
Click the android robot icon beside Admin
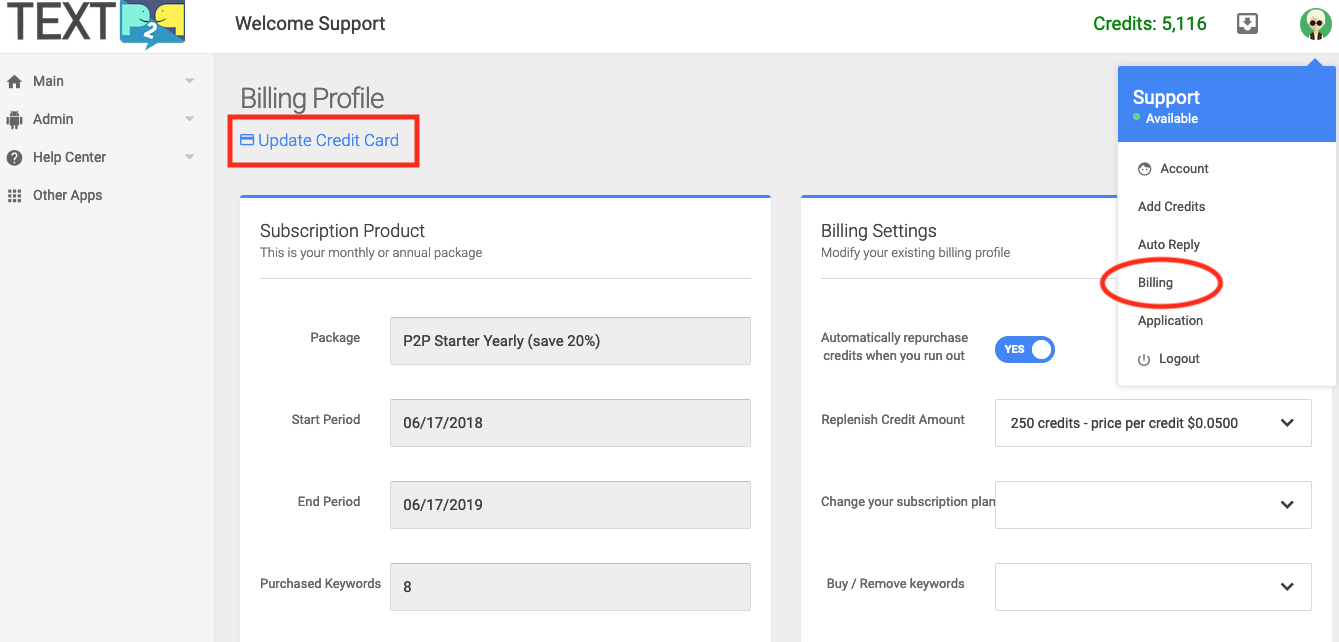point(14,120)
